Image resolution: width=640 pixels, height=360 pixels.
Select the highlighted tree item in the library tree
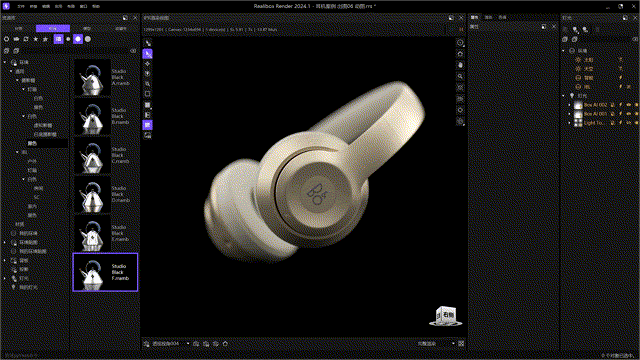click(x=33, y=143)
